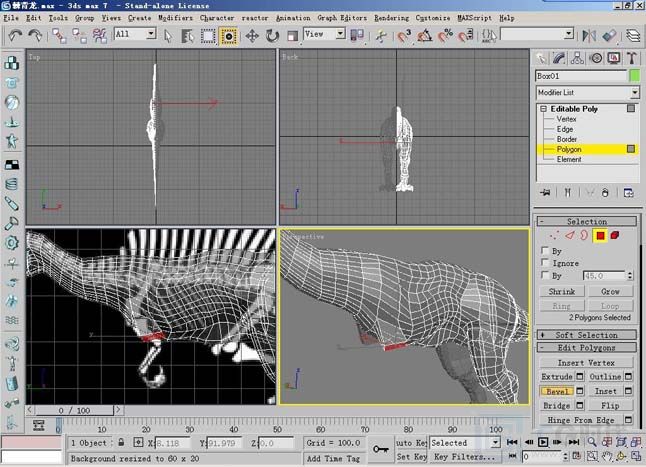Toggle the Angle Snap icon

[x=425, y=36]
